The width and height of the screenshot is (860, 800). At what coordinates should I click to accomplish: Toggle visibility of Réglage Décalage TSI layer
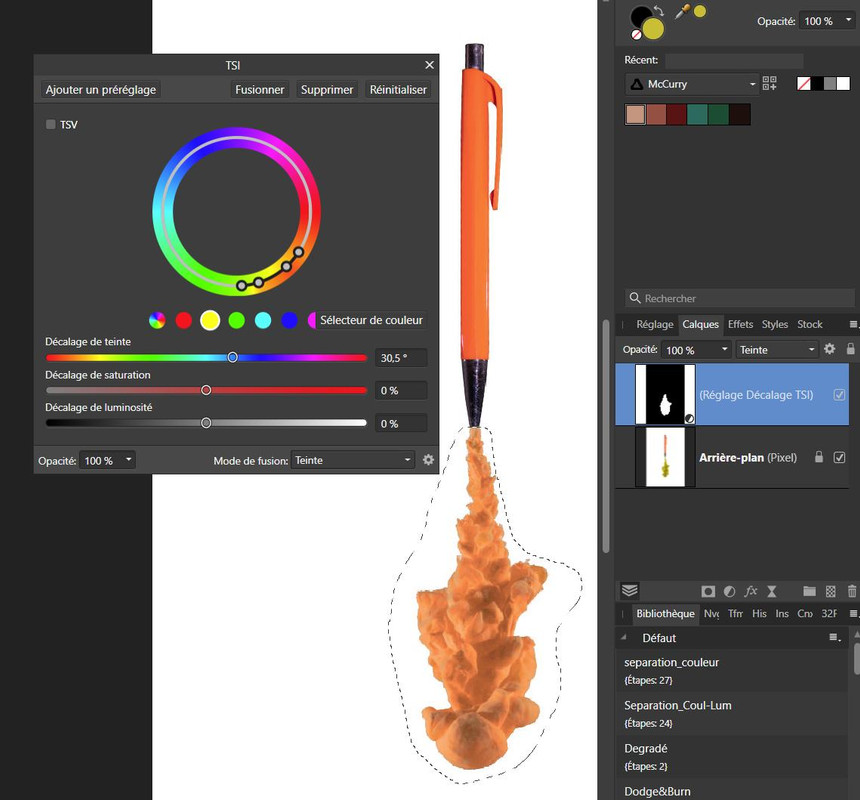coord(839,395)
